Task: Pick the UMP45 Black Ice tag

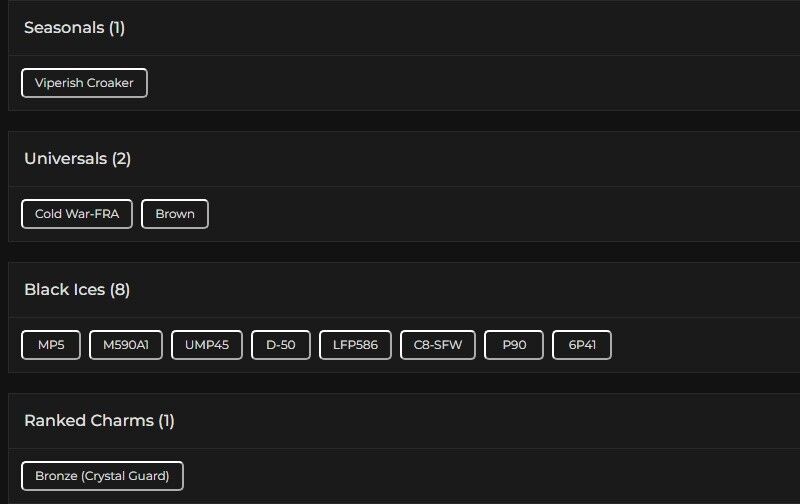Action: coord(207,345)
